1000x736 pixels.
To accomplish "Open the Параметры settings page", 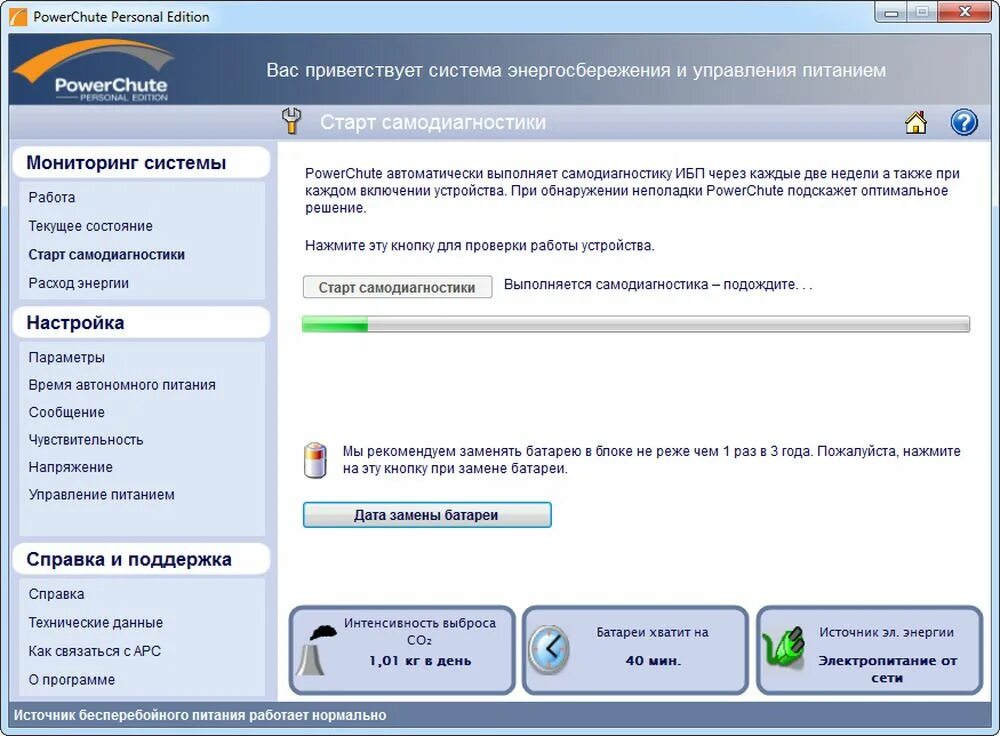I will point(66,358).
